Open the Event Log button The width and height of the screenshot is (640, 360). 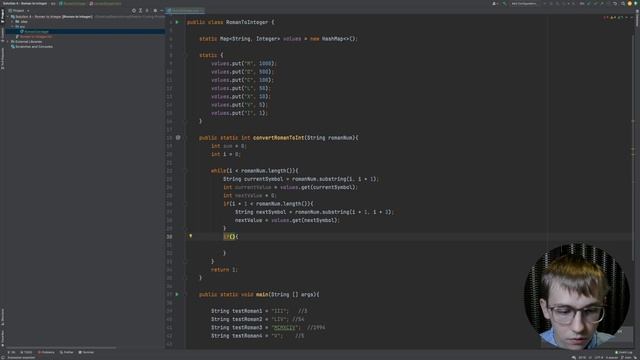point(624,352)
